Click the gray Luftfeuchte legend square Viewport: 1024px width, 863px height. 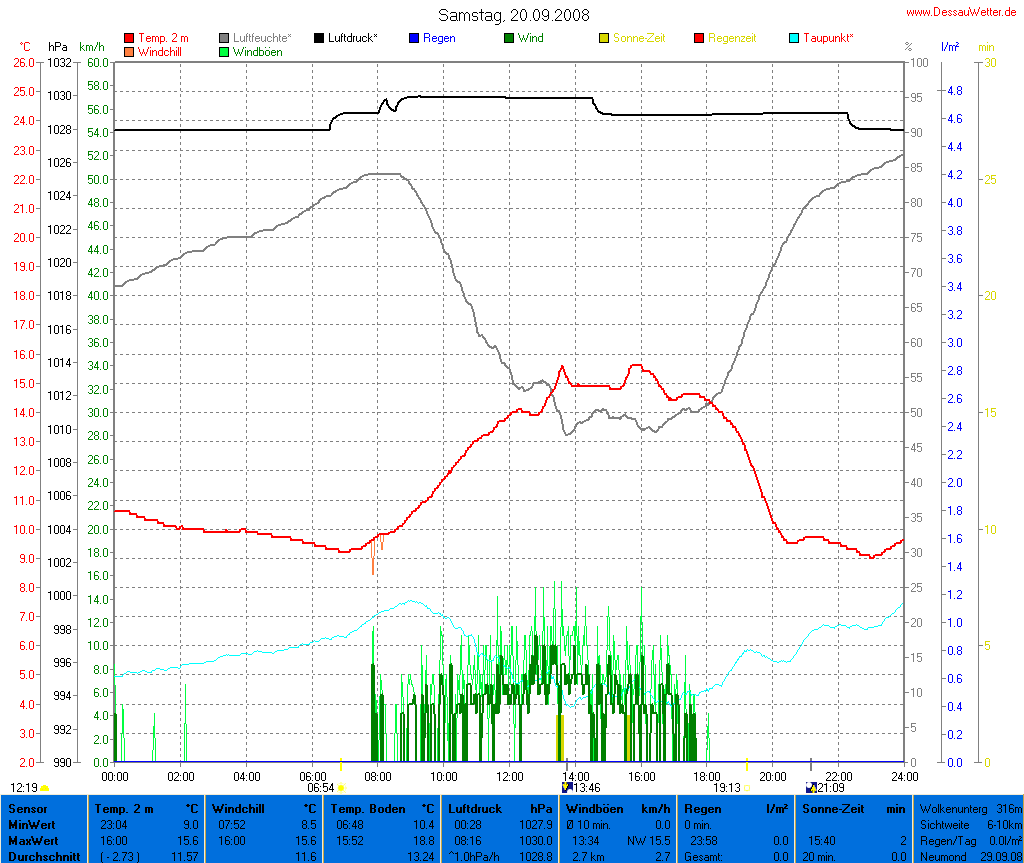(224, 38)
